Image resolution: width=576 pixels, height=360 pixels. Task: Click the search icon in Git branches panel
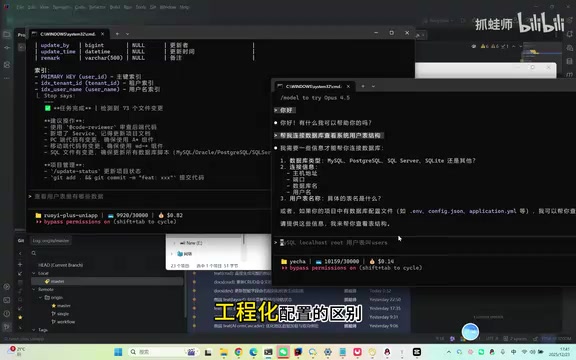33,253
